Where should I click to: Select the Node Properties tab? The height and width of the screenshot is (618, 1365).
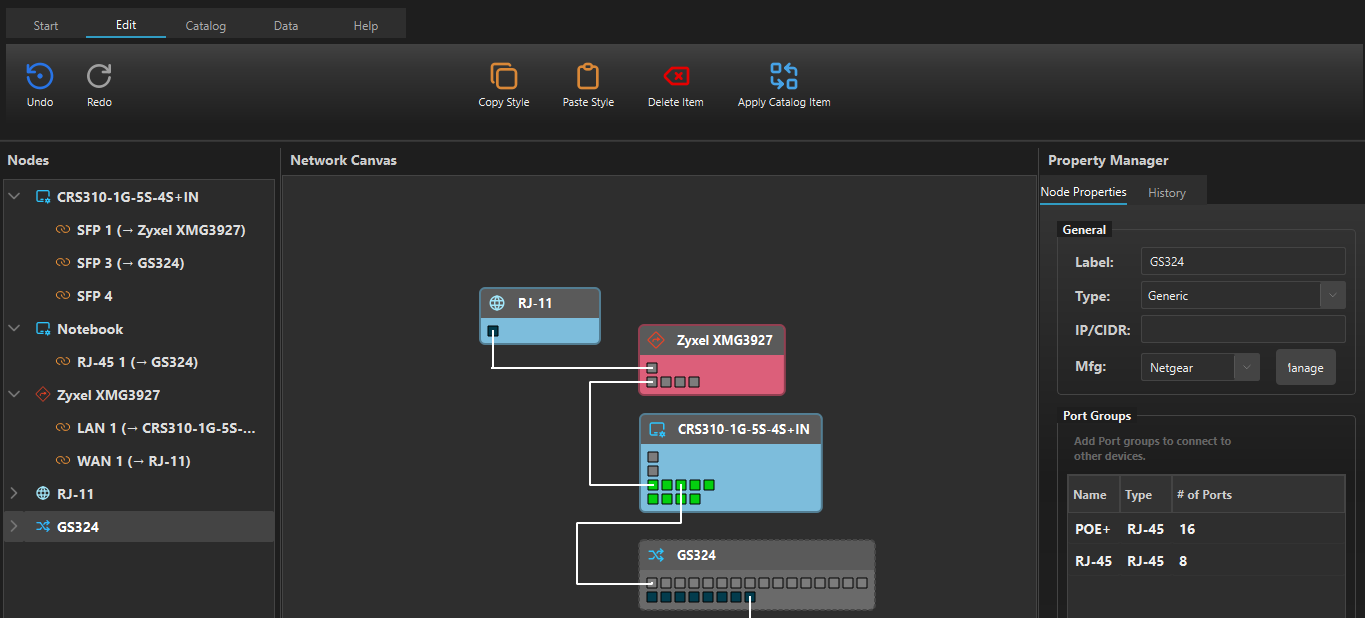pyautogui.click(x=1083, y=192)
